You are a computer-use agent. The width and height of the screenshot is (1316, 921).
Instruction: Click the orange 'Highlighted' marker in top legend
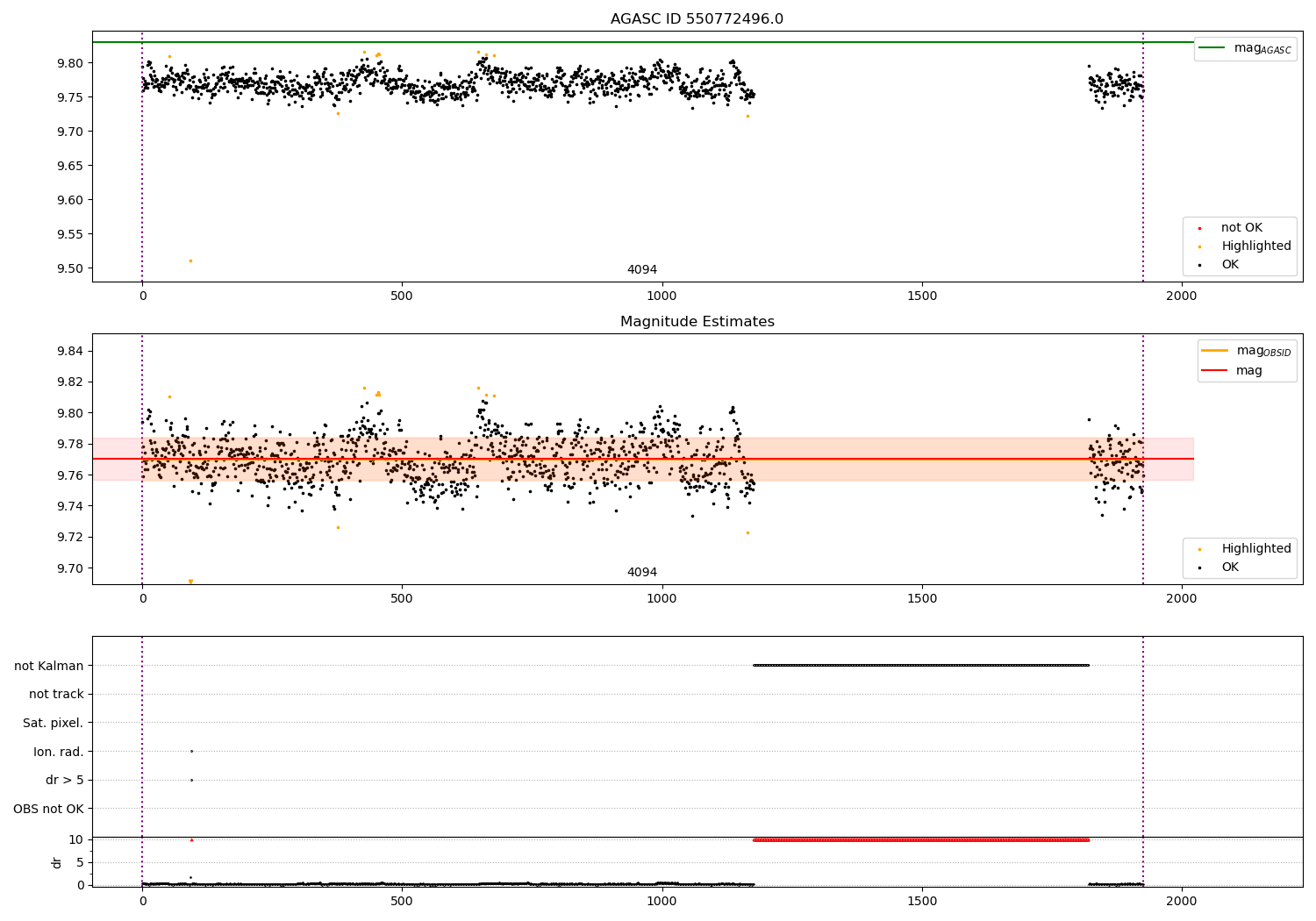1199,246
